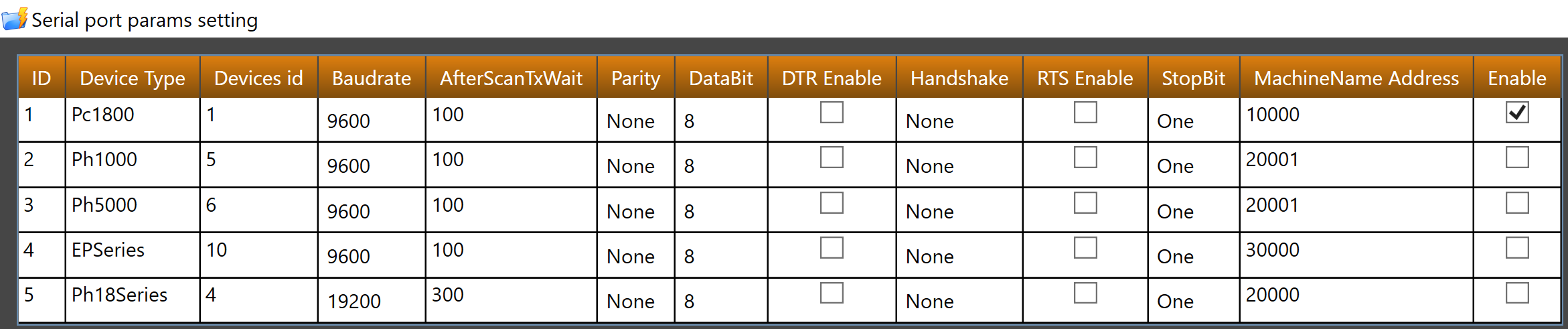Select the Ph18Series device type cell
The height and width of the screenshot is (329, 1568).
[133, 301]
